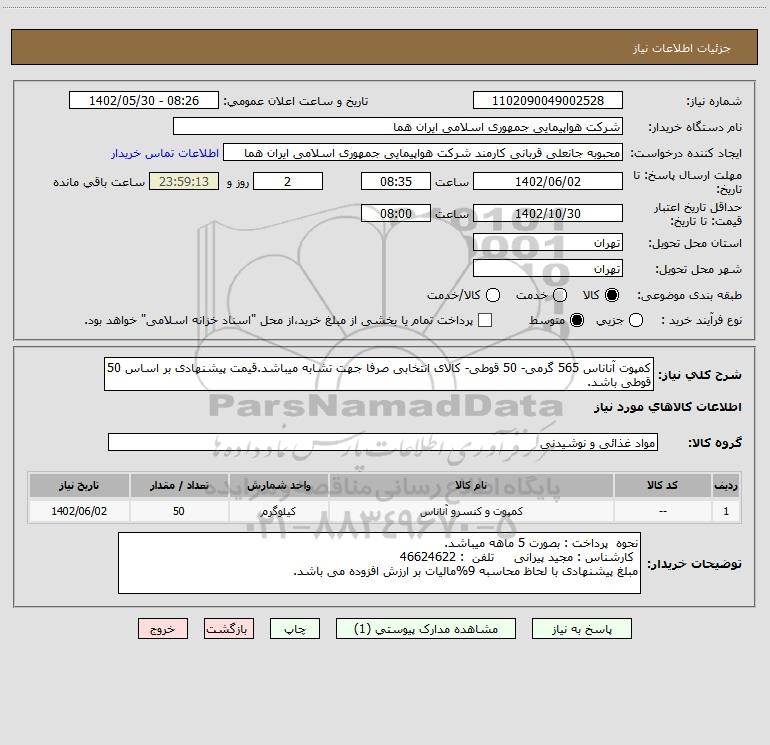Click the اطلاعات کالاهای مورد نیاز heading
The width and height of the screenshot is (770, 745).
[668, 407]
